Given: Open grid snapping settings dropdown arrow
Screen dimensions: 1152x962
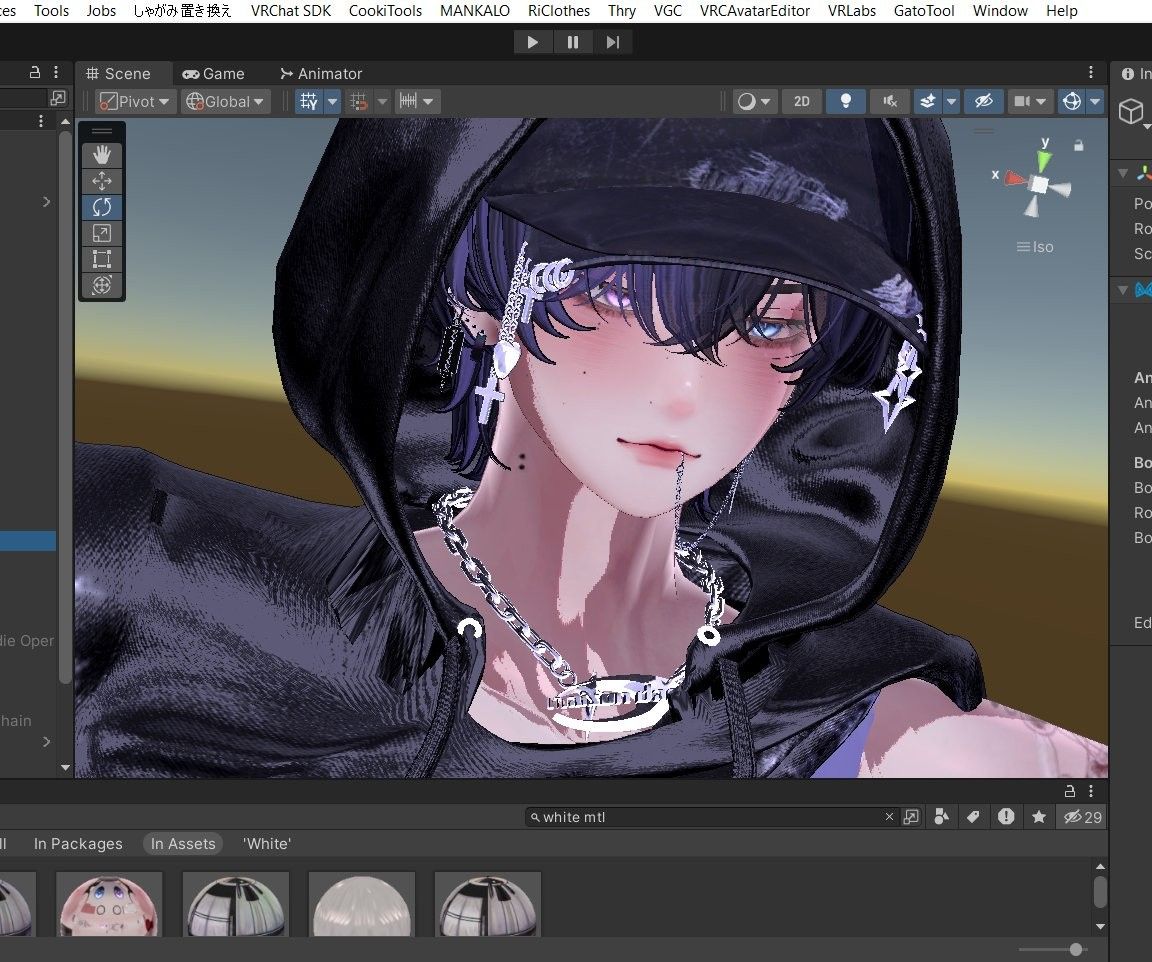Looking at the screenshot, I should pyautogui.click(x=382, y=101).
